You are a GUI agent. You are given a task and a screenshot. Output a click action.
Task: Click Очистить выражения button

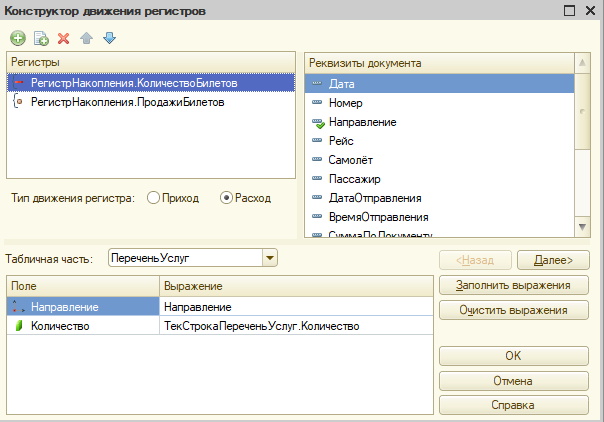coord(514,310)
